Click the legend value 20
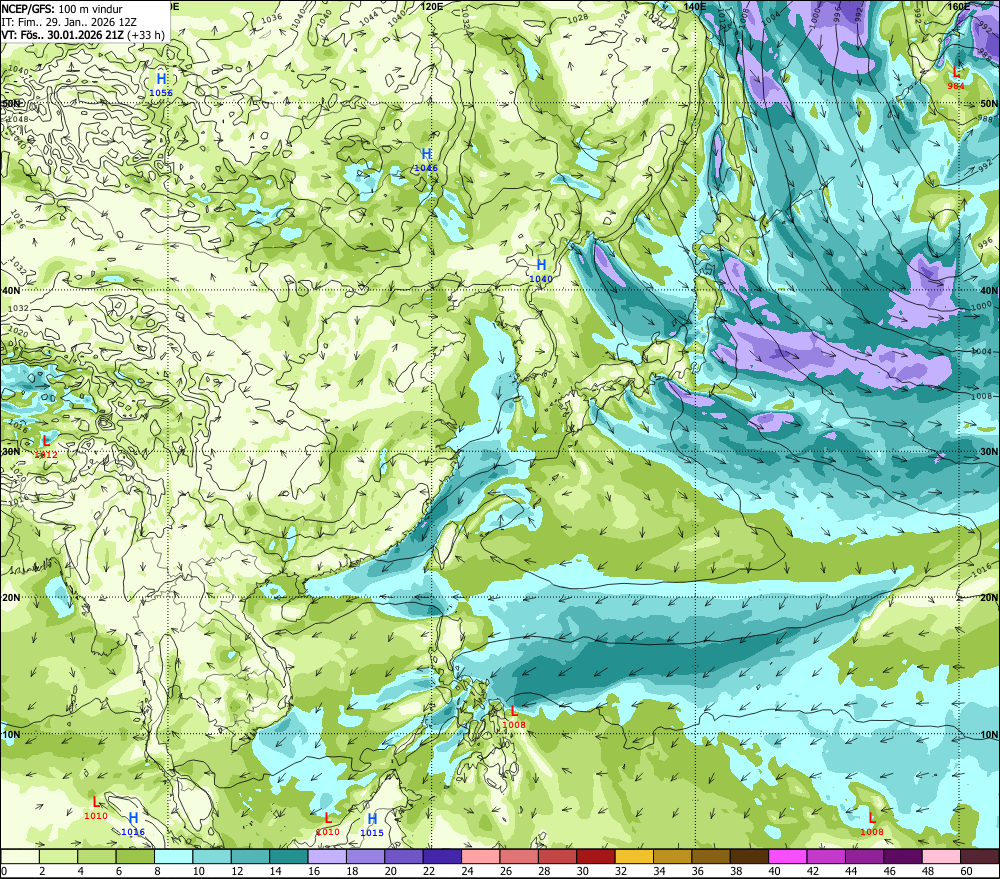Image resolution: width=1000 pixels, height=879 pixels. (x=390, y=871)
